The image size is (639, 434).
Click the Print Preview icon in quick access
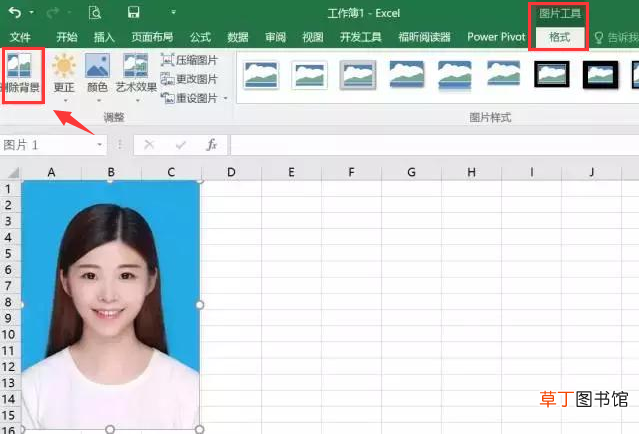tap(95, 13)
